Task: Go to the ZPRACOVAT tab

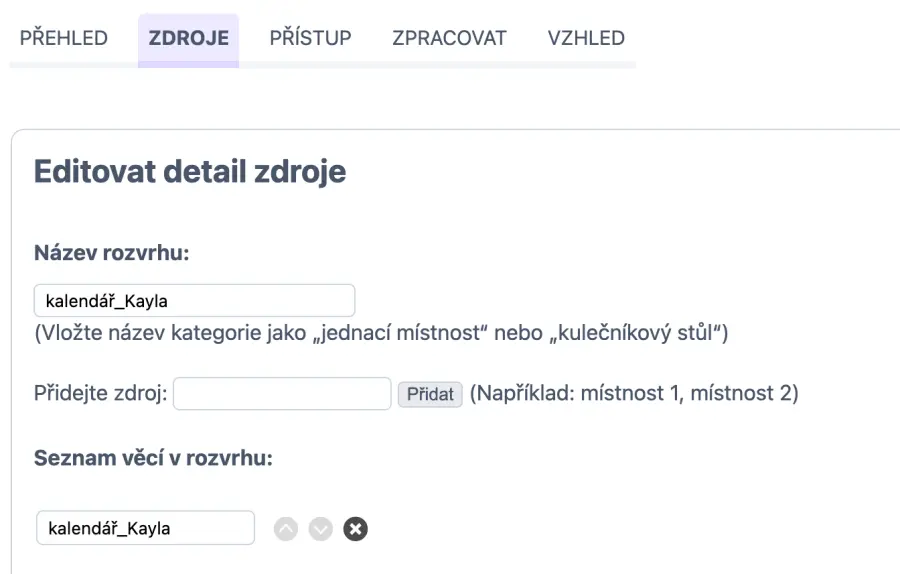Action: [x=449, y=38]
